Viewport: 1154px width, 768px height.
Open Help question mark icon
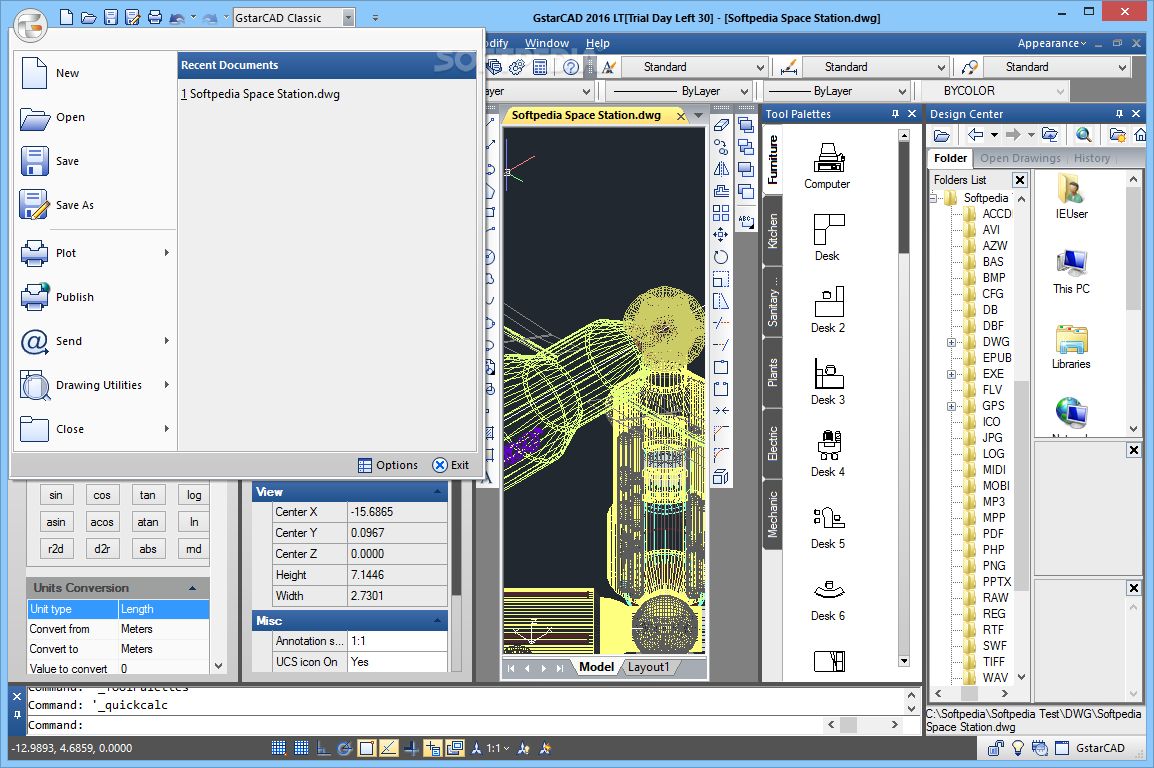click(570, 67)
